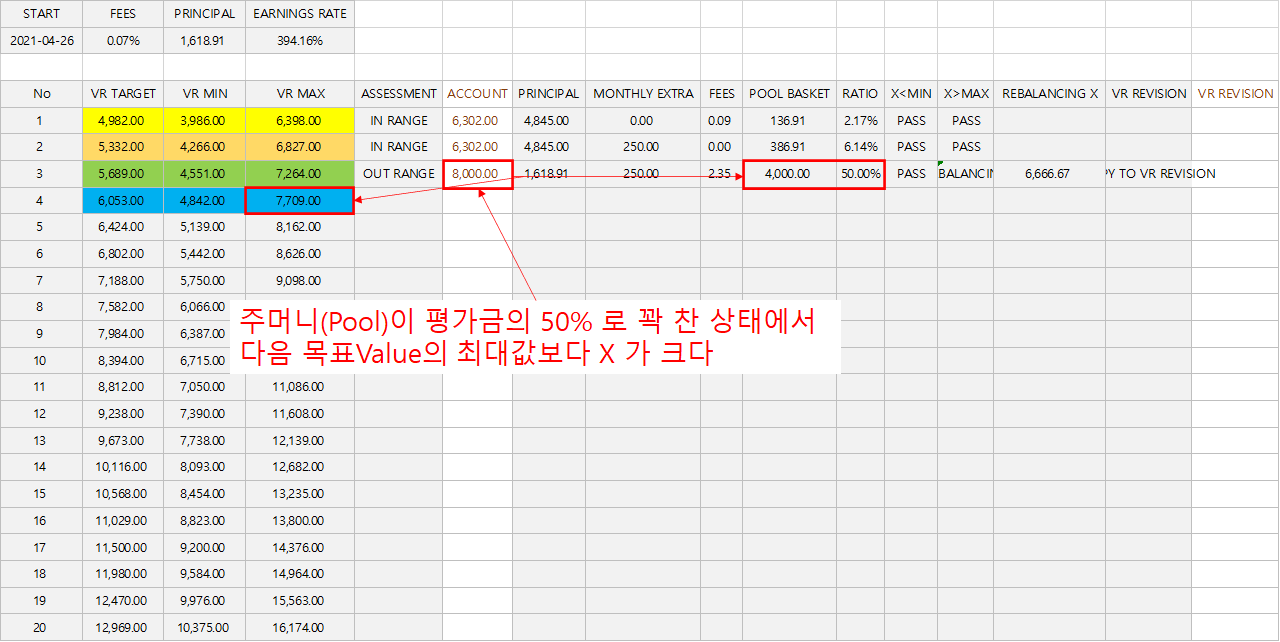This screenshot has height=642, width=1280.
Task: Select the POOL BASKET column header
Action: tap(789, 94)
